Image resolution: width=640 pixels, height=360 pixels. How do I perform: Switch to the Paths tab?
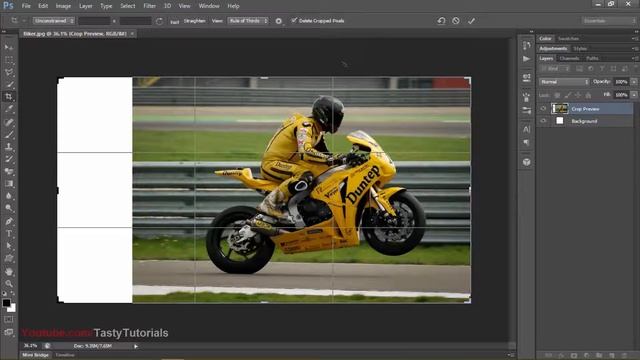(592, 58)
